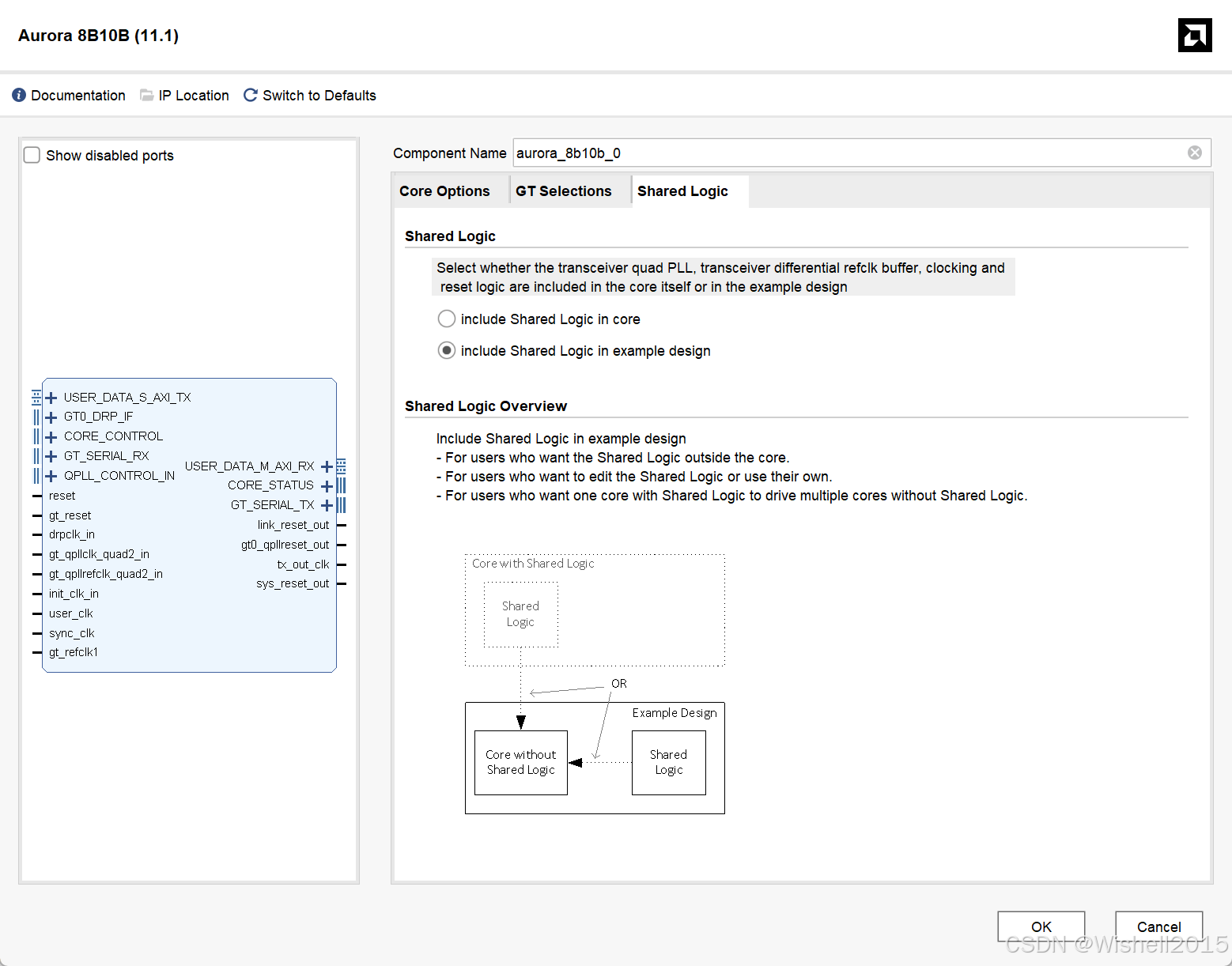This screenshot has height=966, width=1232.
Task: Click the gt_qpllclk_quad2_in port label
Action: [99, 554]
